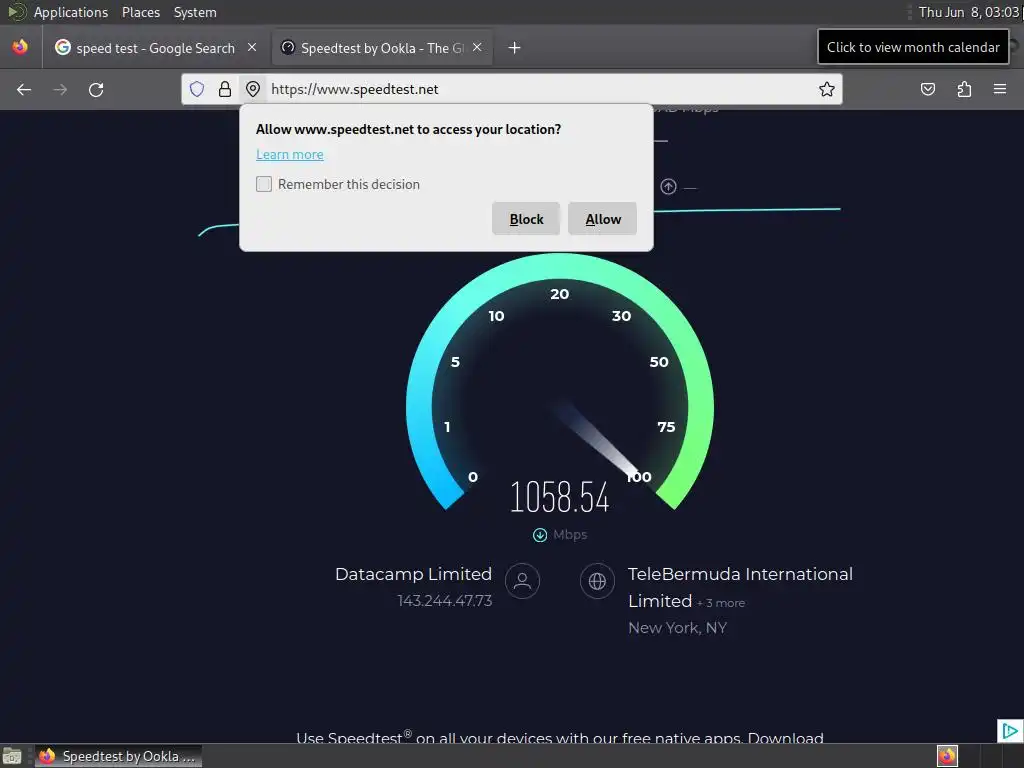Open a new tab with the plus icon
This screenshot has height=768, width=1024.
point(515,48)
